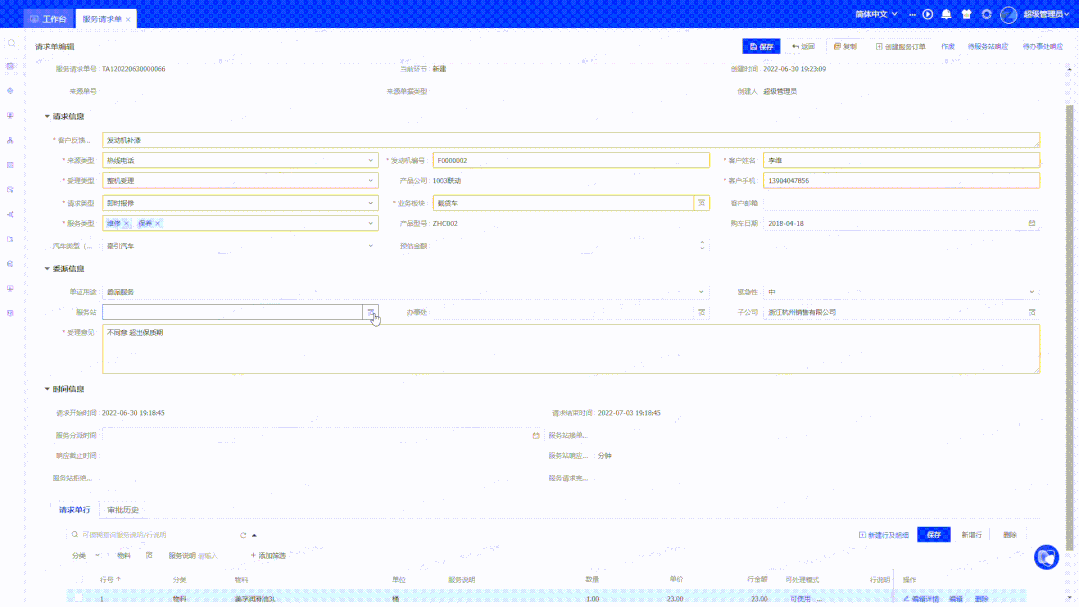Click the 预估金额 stepper arrows
Screen dimensions: 1079x607
point(702,245)
